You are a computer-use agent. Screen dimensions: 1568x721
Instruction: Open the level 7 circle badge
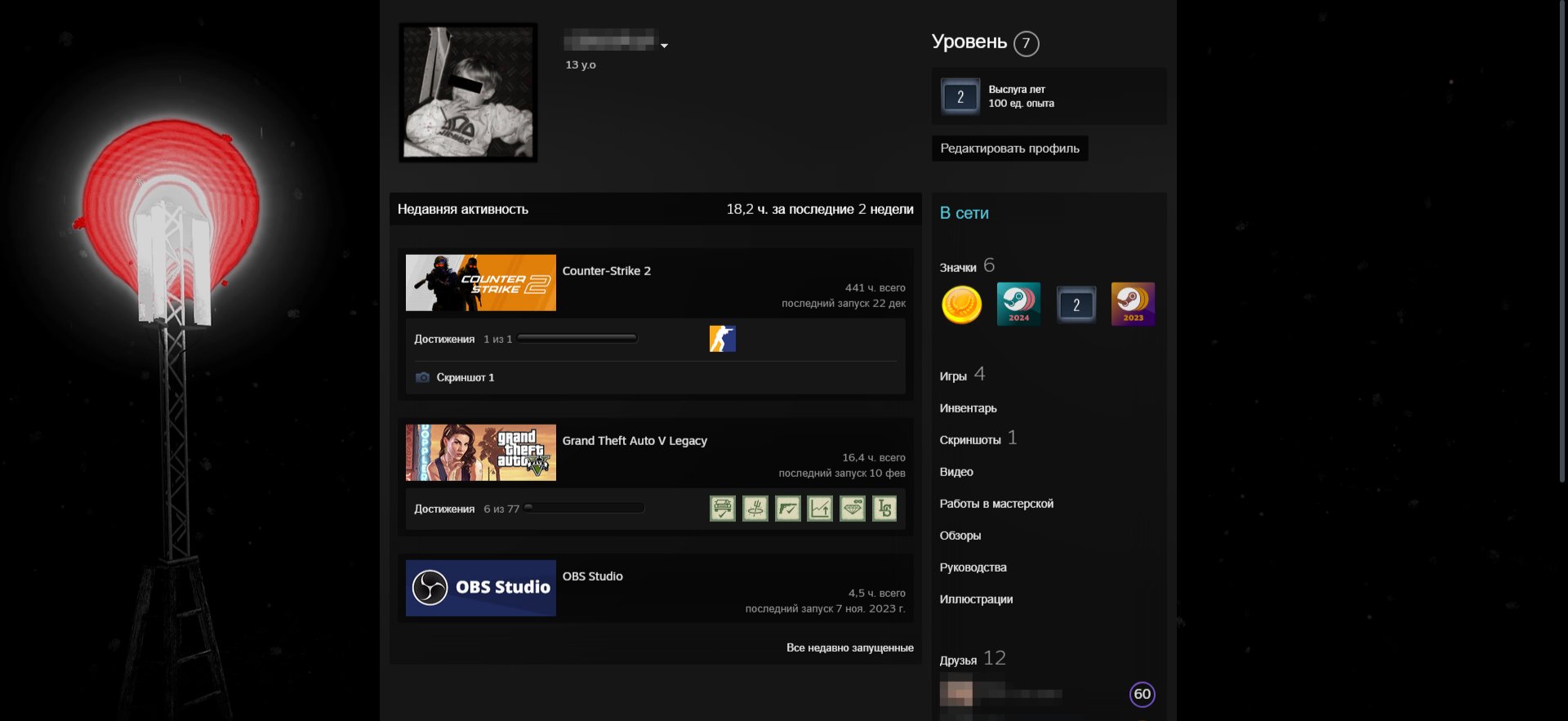[1026, 43]
